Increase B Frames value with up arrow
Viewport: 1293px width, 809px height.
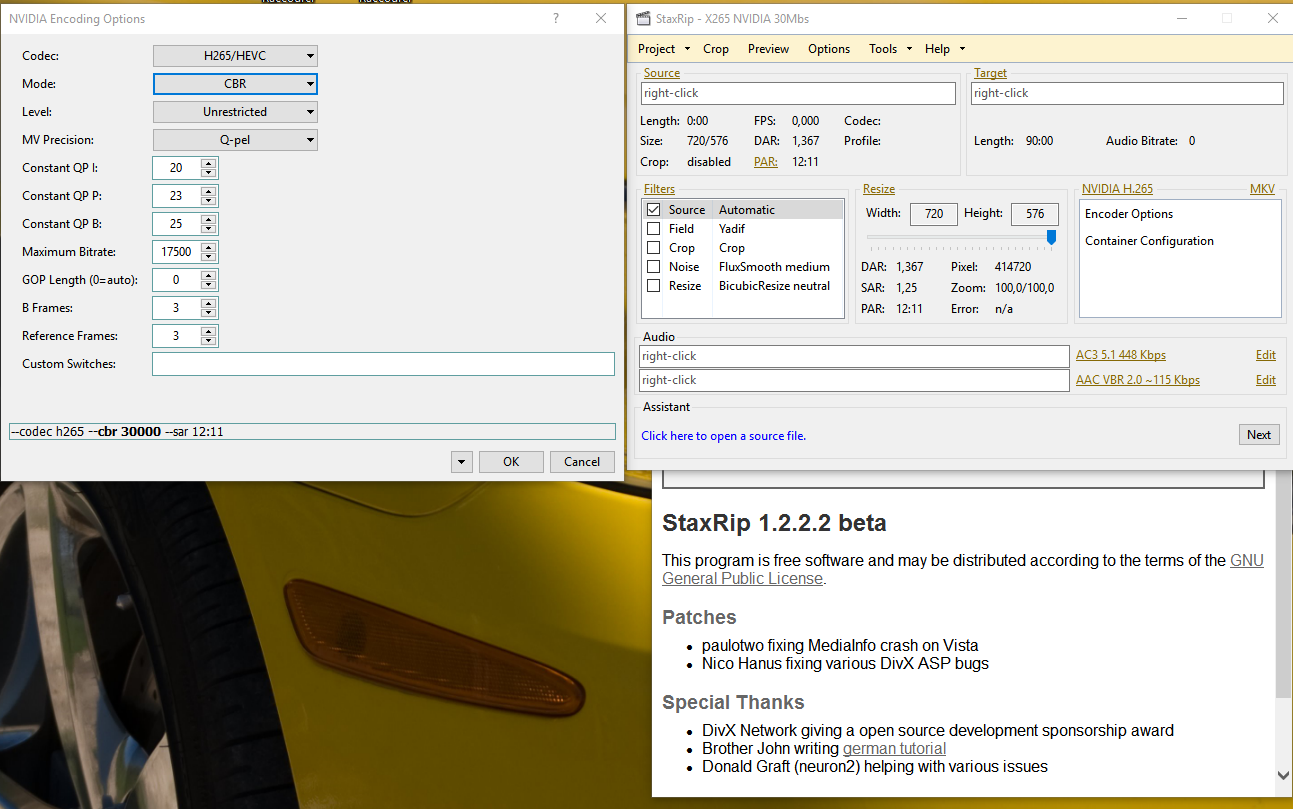208,303
